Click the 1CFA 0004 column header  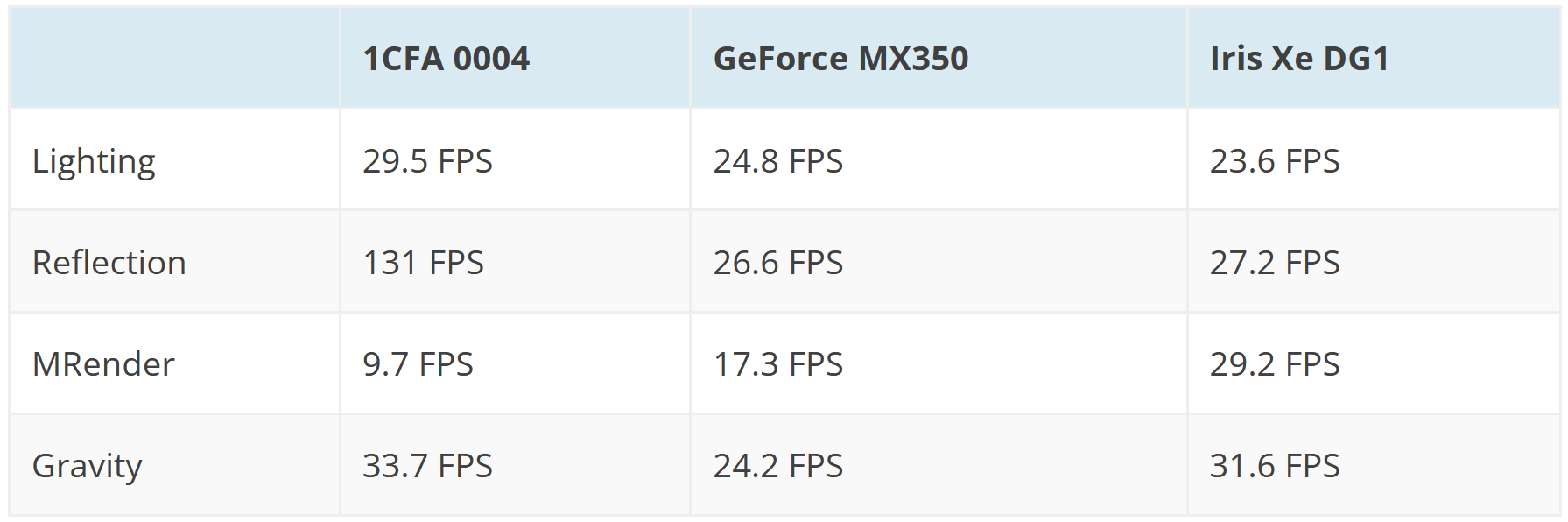446,59
